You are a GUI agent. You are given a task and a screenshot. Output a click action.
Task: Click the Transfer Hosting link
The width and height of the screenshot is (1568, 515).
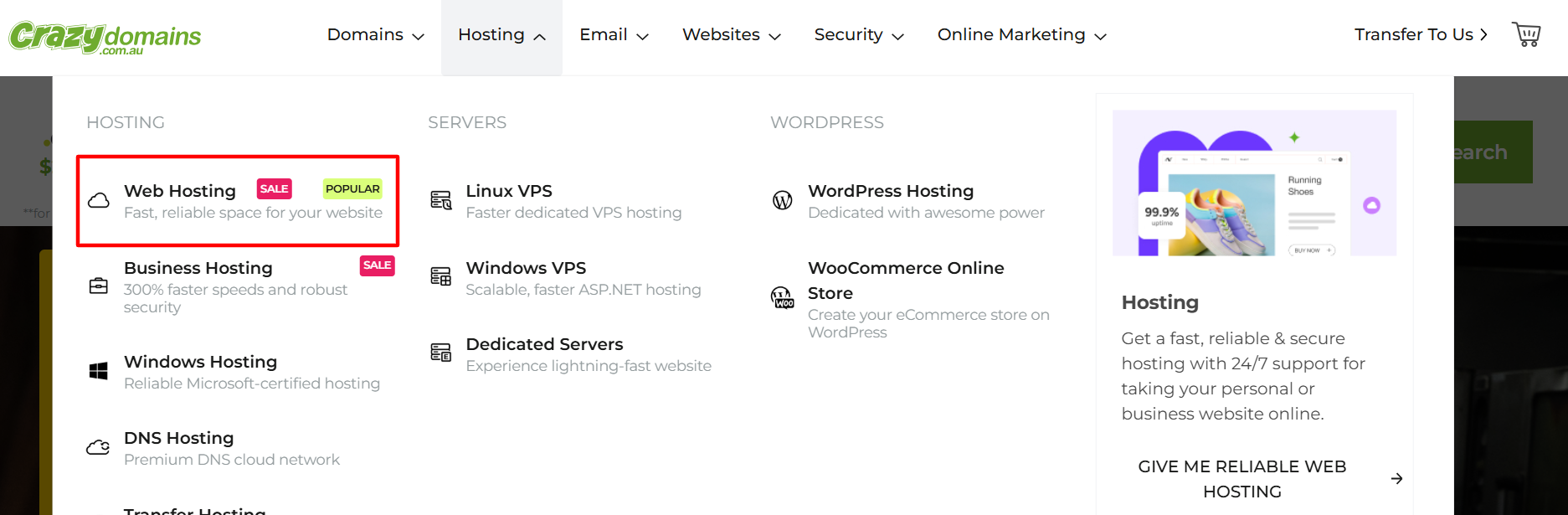tap(194, 510)
